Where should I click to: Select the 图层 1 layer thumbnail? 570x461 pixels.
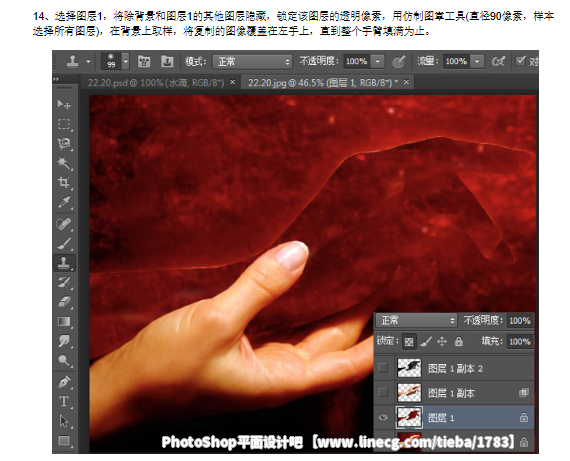[x=409, y=417]
